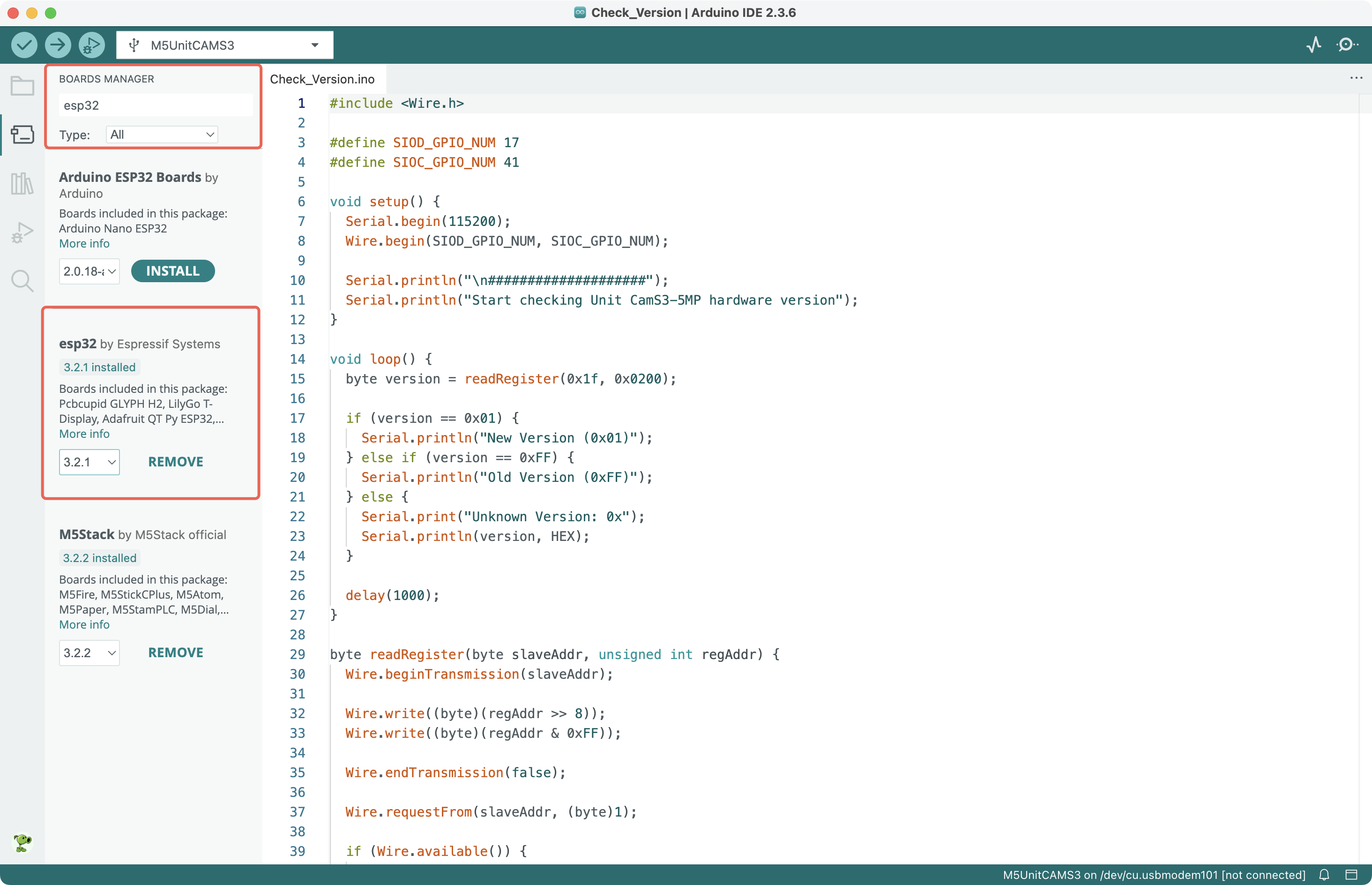This screenshot has width=1372, height=885.
Task: Click 'Serial.begin(115200);' code line
Action: (428, 221)
